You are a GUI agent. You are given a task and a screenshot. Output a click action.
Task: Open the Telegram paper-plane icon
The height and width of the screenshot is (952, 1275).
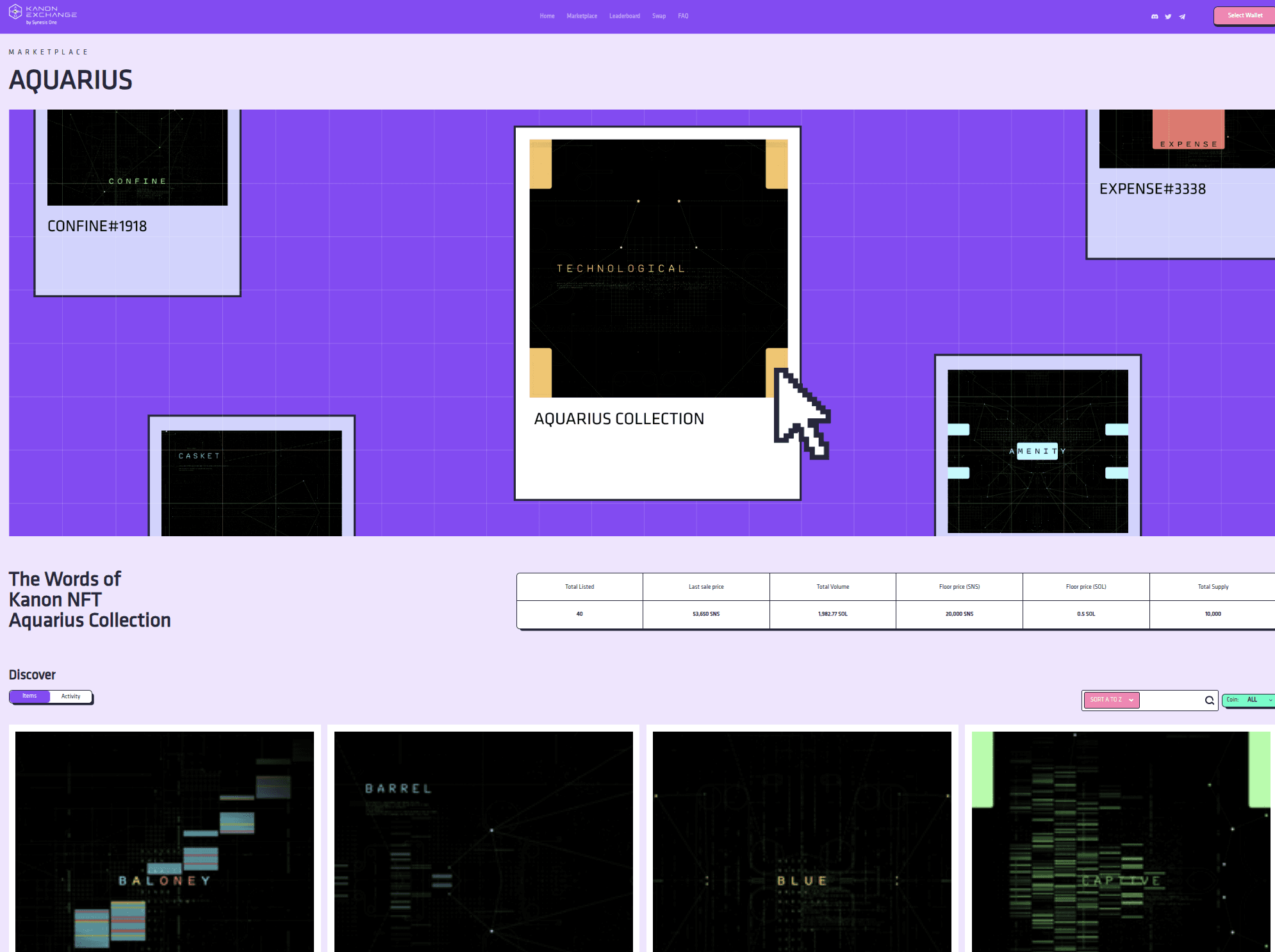point(1182,17)
